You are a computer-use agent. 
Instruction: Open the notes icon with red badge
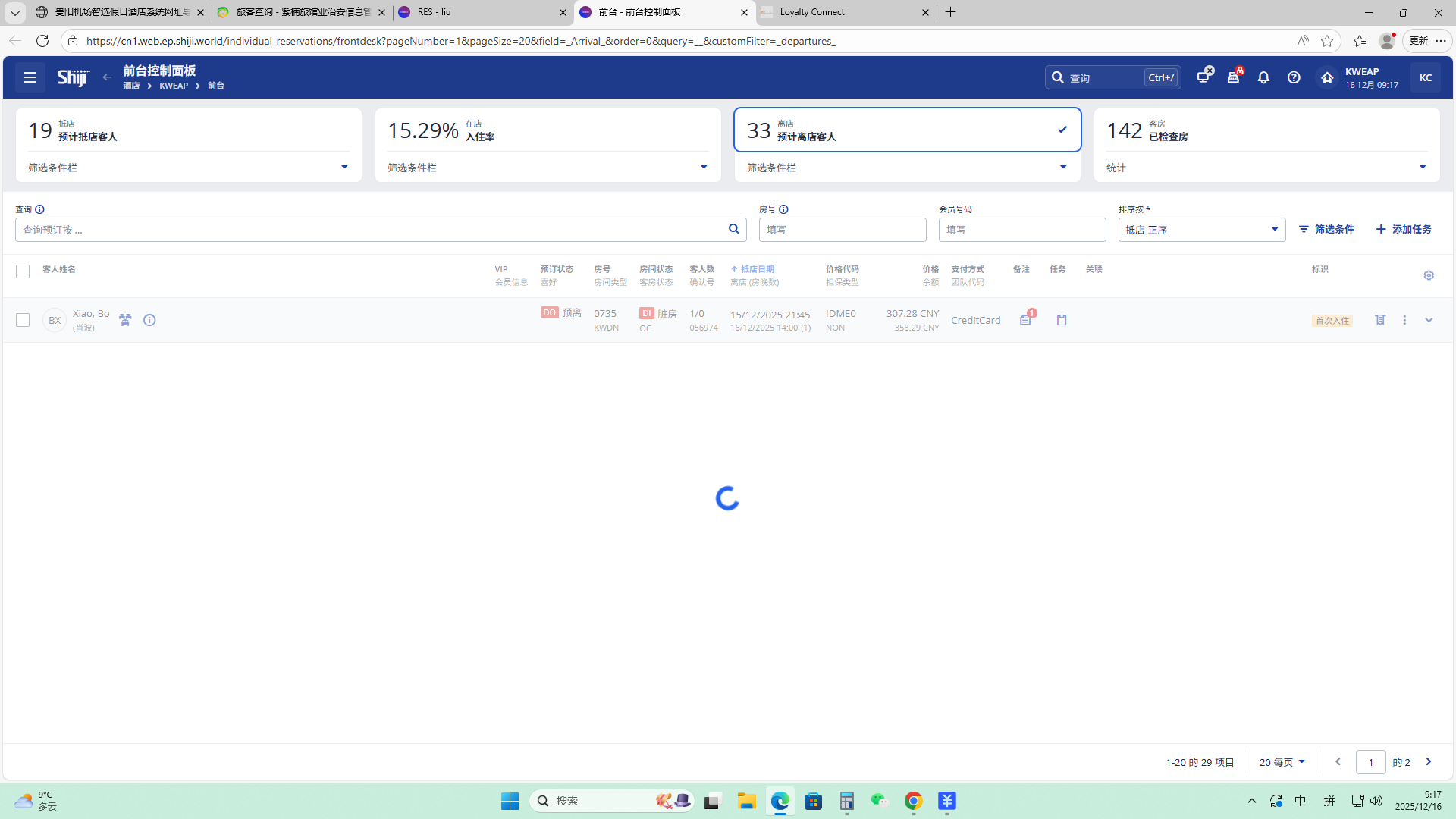point(1025,320)
